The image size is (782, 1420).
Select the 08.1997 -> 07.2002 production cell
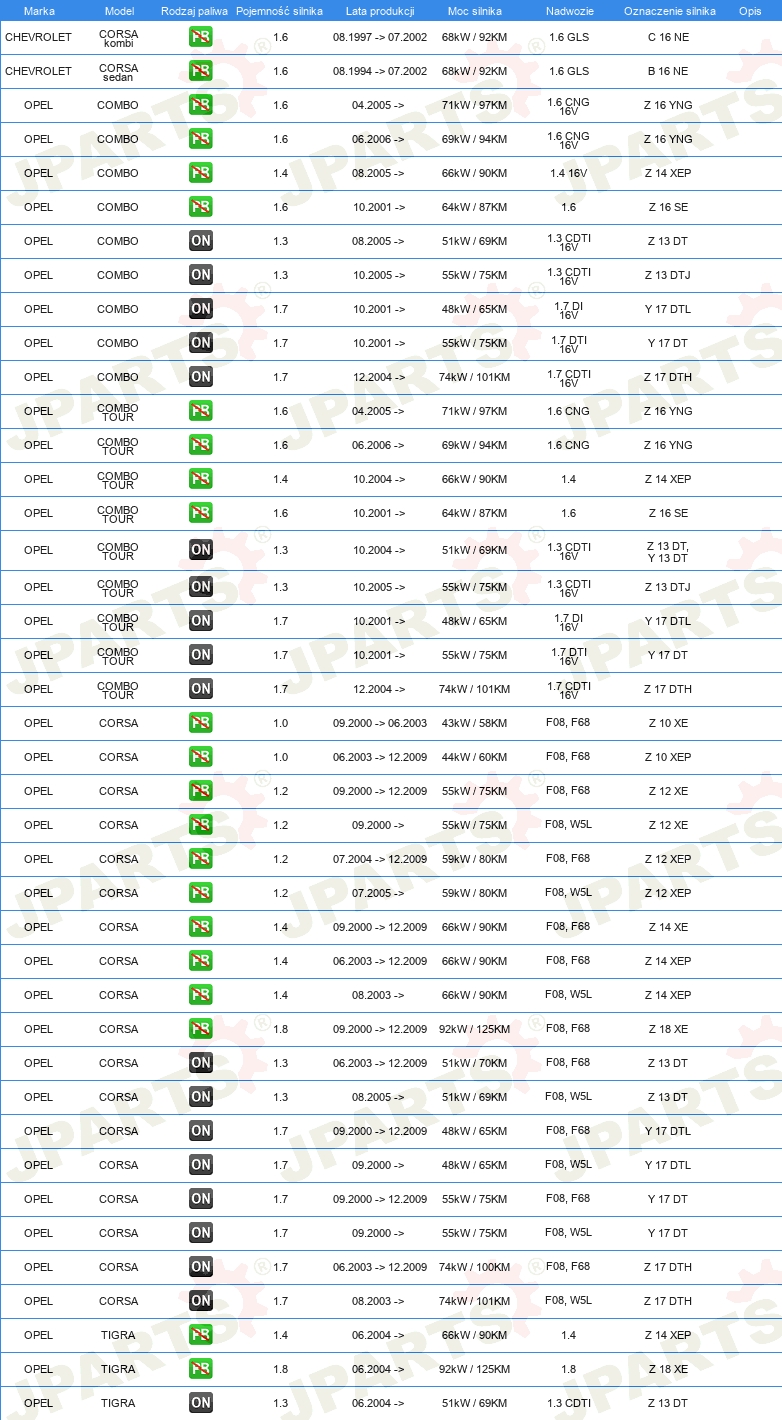(x=380, y=37)
